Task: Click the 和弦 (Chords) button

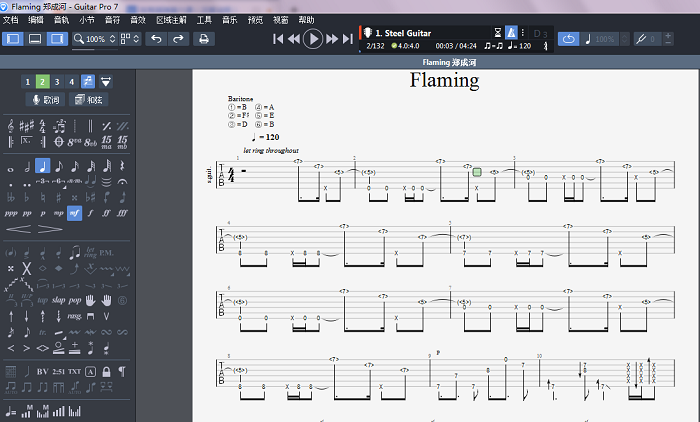Action: (x=89, y=100)
